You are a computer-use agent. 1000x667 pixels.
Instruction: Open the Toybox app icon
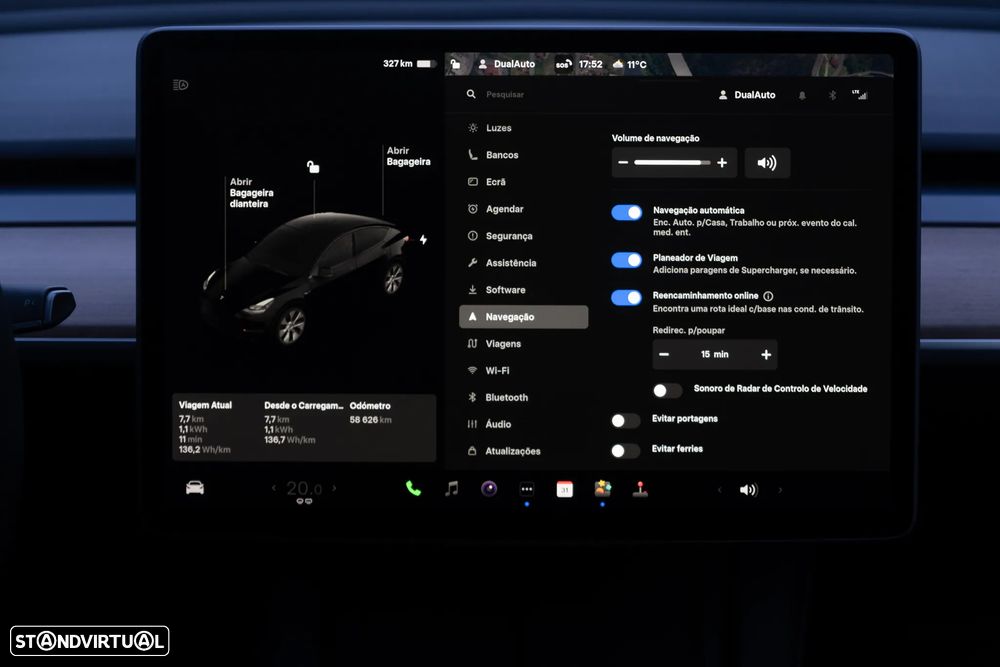coord(603,489)
